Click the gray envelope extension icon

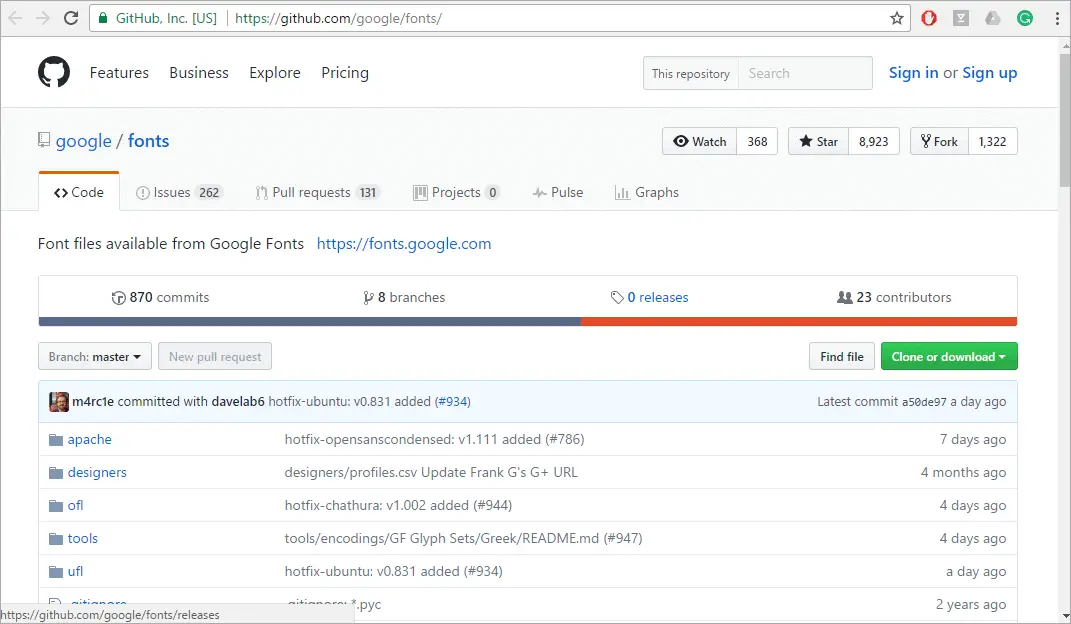click(961, 18)
